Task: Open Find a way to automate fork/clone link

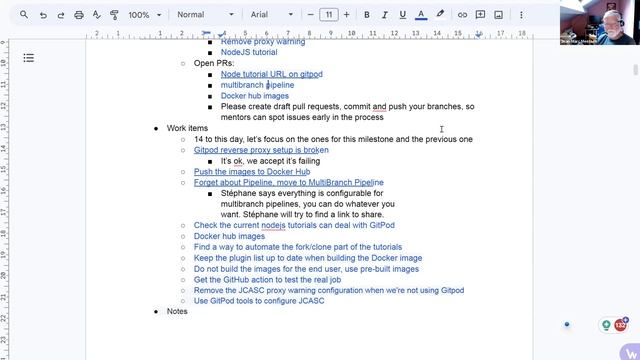Action: pyautogui.click(x=298, y=247)
